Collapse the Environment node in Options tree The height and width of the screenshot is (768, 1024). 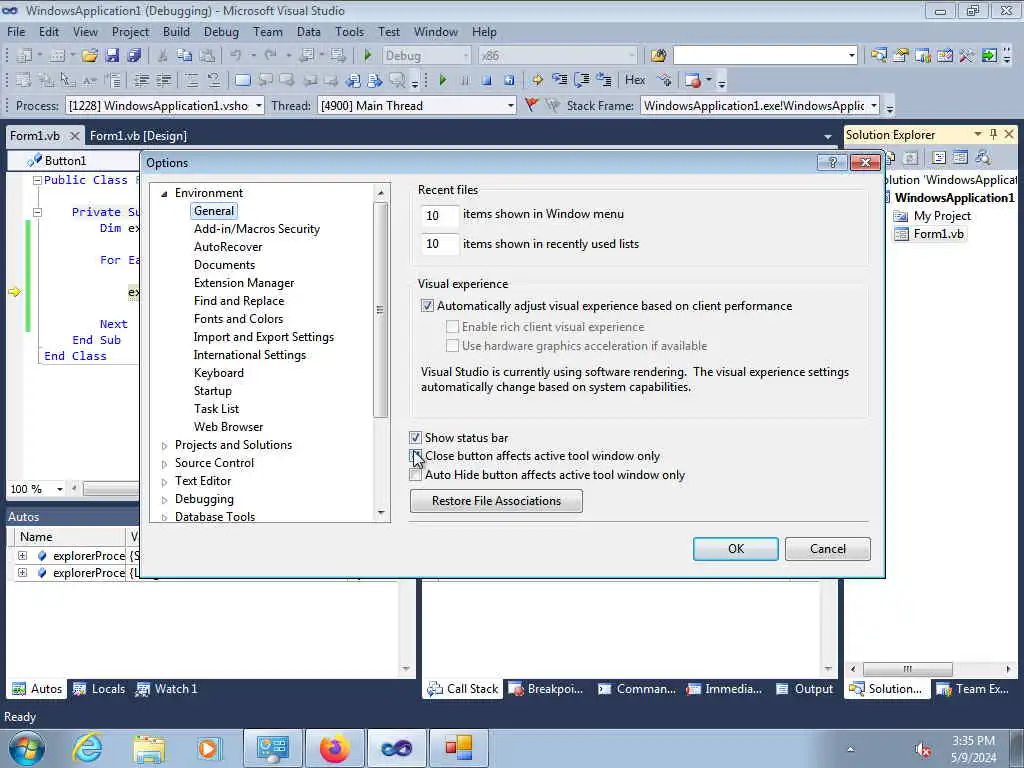(x=164, y=193)
